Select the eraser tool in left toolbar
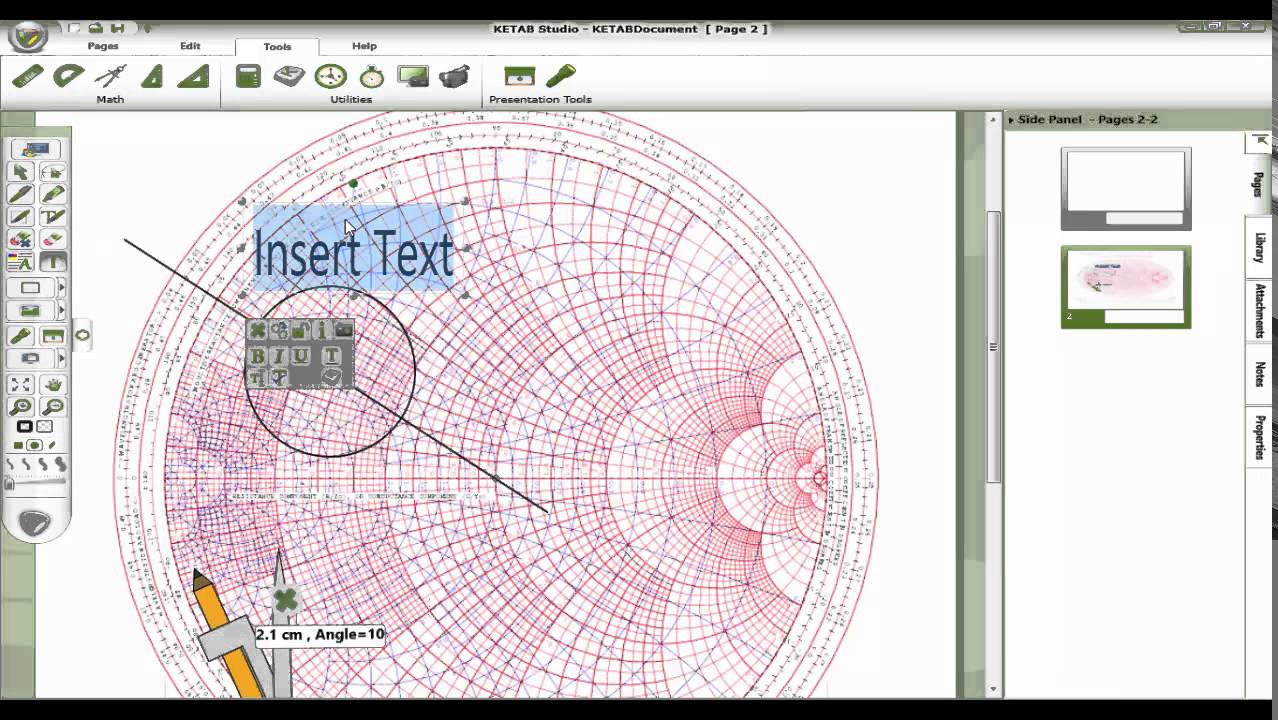Image resolution: width=1278 pixels, height=720 pixels. pos(54,238)
